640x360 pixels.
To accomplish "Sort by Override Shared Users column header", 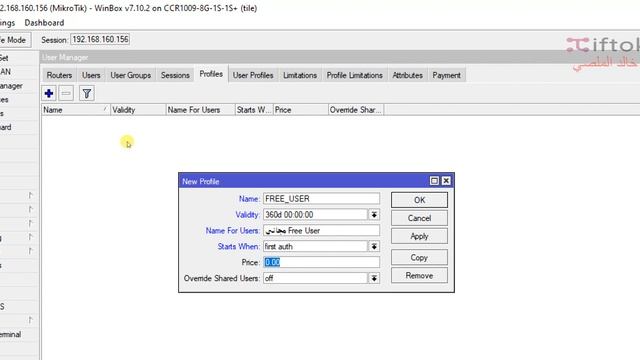I will 356,110.
